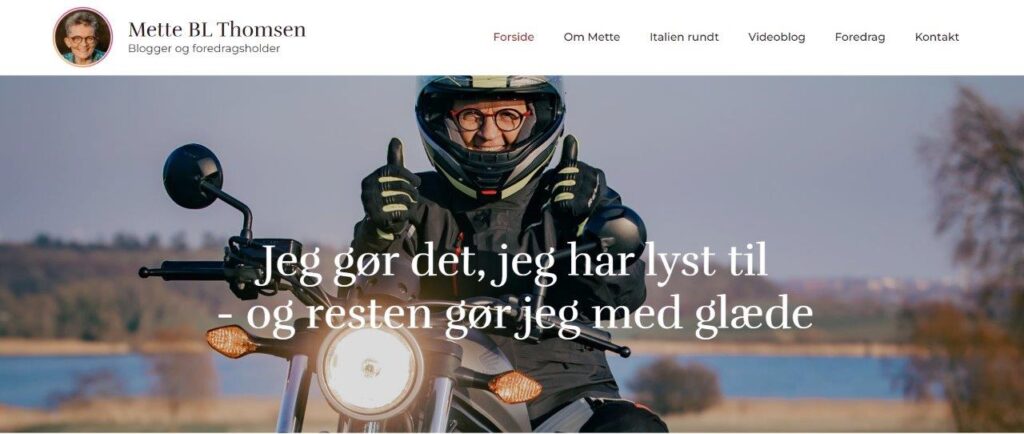The height and width of the screenshot is (434, 1024).
Task: Open the Mette BL Thomsen site title
Action: pyautogui.click(x=217, y=29)
